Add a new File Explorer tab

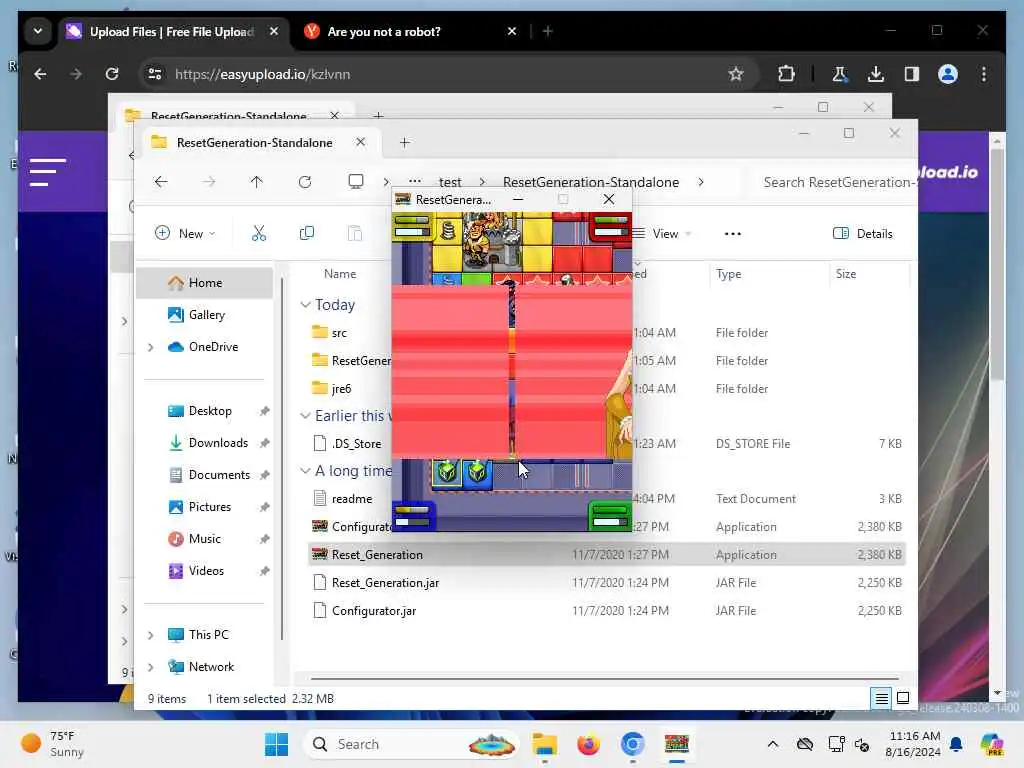click(404, 142)
